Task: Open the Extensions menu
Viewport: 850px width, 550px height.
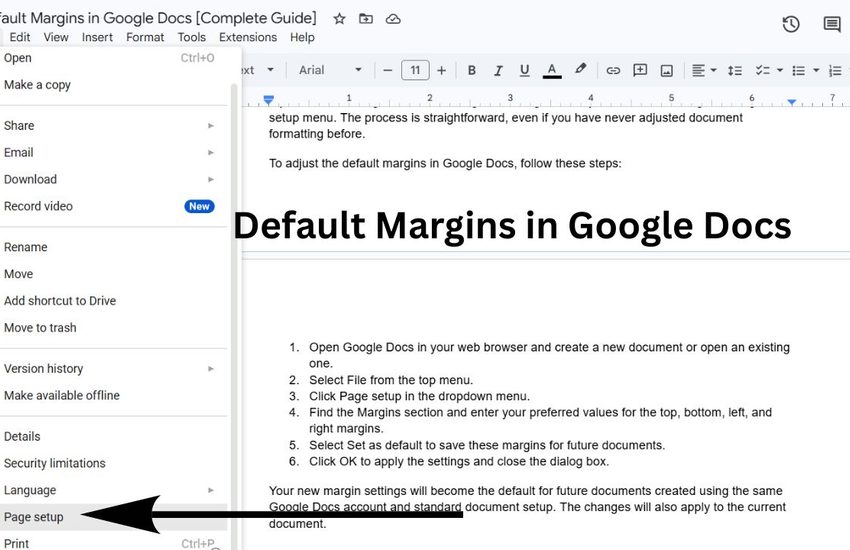Action: pos(248,37)
